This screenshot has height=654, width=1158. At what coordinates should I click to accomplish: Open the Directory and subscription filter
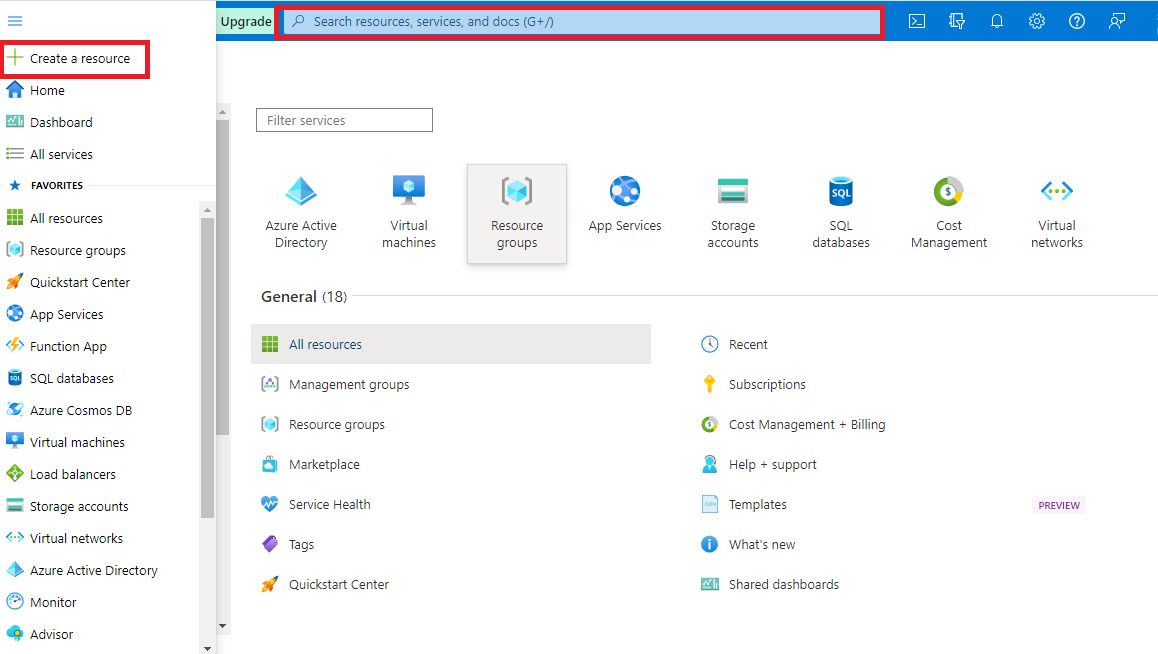[956, 20]
